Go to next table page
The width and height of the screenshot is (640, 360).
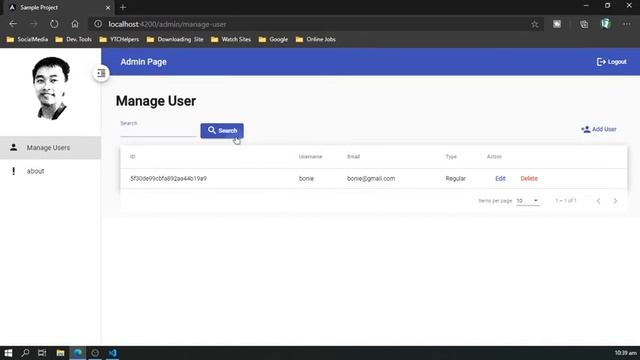(615, 201)
